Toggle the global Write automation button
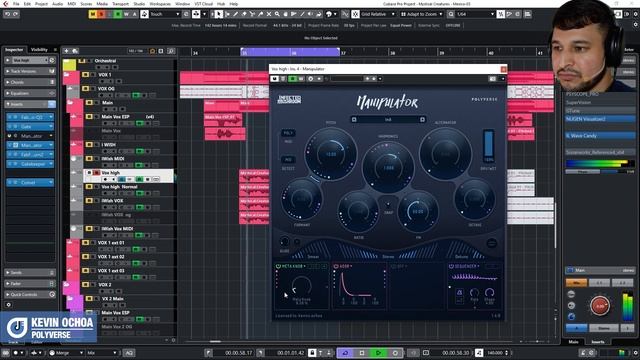 (x=126, y=14)
